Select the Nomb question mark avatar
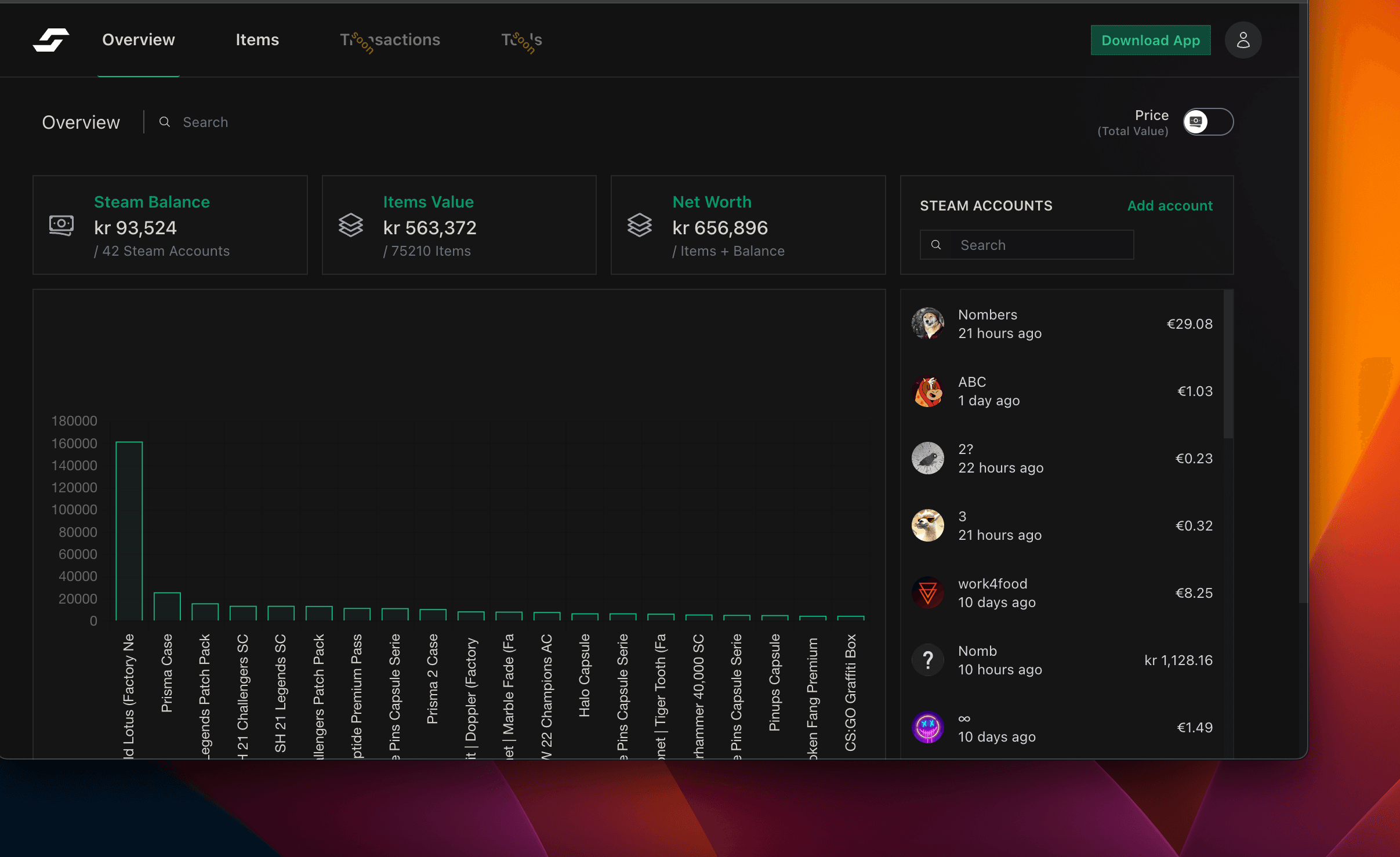1400x857 pixels. [928, 660]
